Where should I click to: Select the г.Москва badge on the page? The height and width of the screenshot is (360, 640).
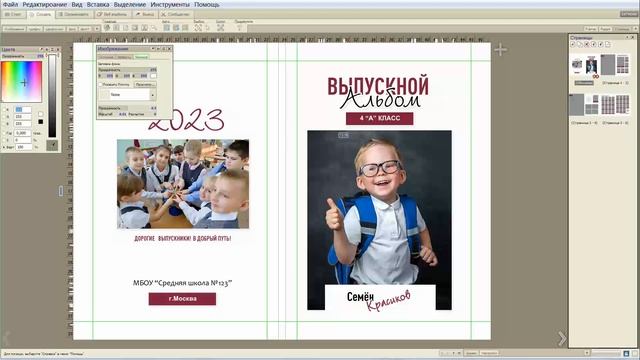point(182,299)
